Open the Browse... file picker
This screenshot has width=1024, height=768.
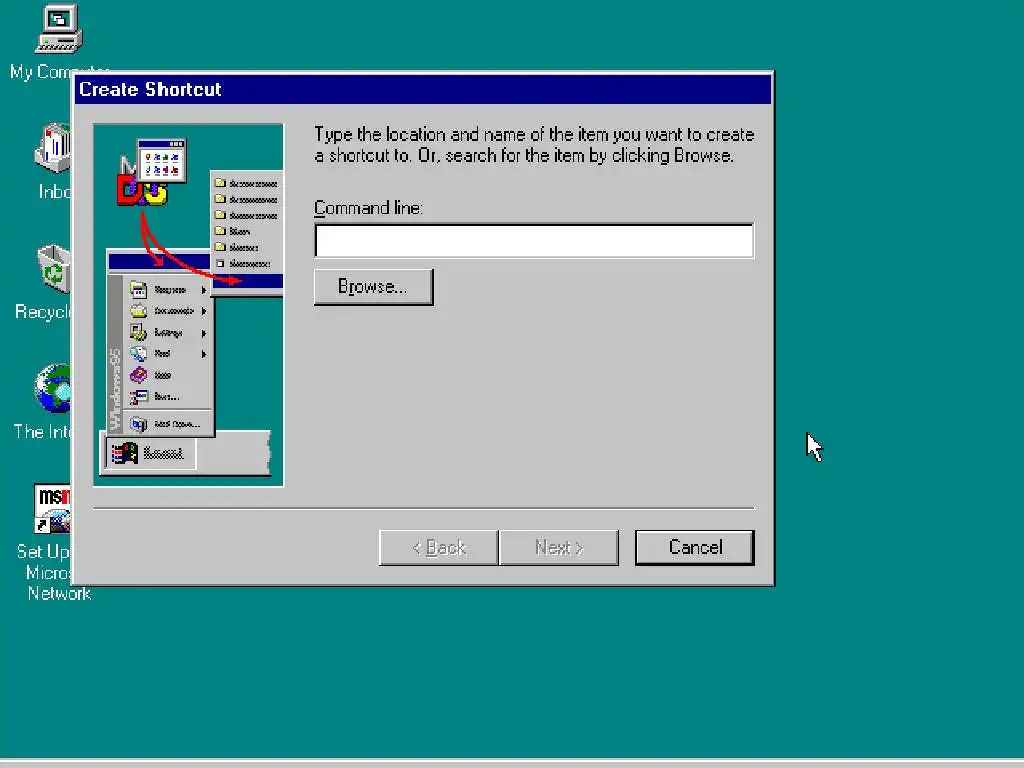[x=373, y=287]
